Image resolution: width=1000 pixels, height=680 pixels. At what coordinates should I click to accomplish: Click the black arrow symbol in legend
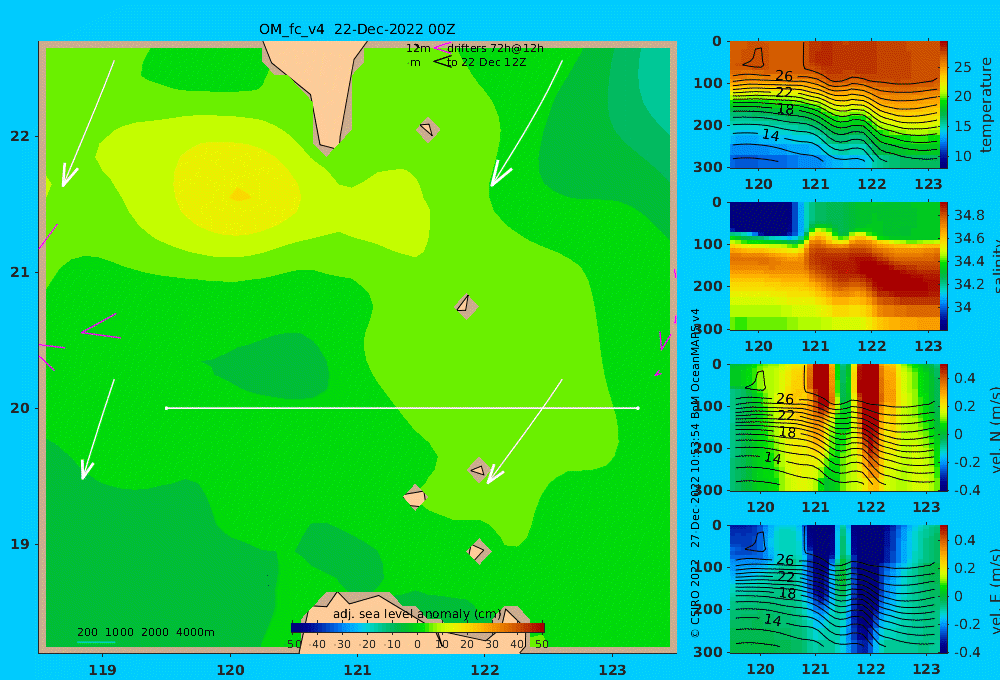coord(442,62)
